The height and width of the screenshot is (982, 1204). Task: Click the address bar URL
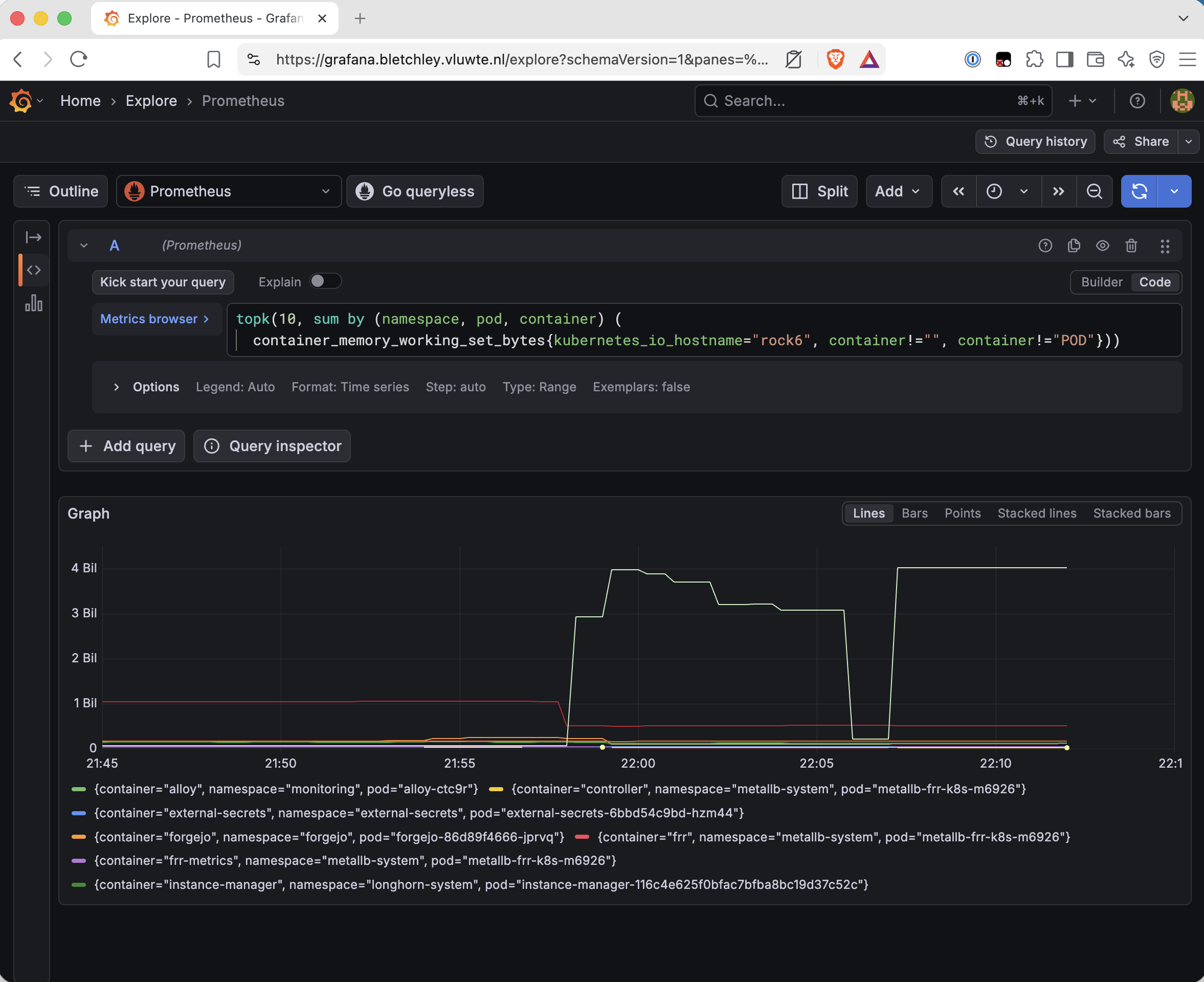point(521,59)
